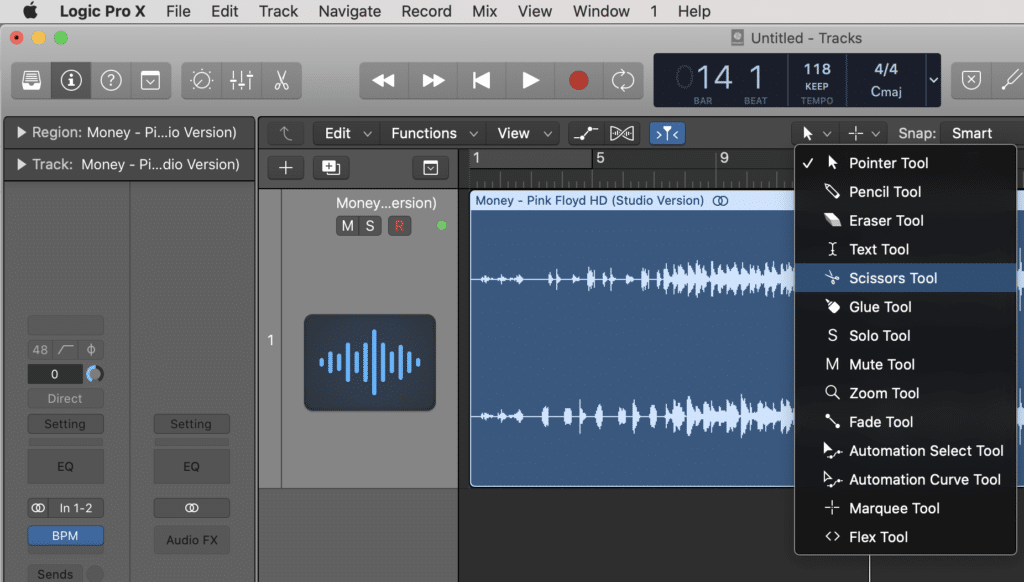1024x582 pixels.
Task: Solo the Money track with the S button
Action: (368, 225)
